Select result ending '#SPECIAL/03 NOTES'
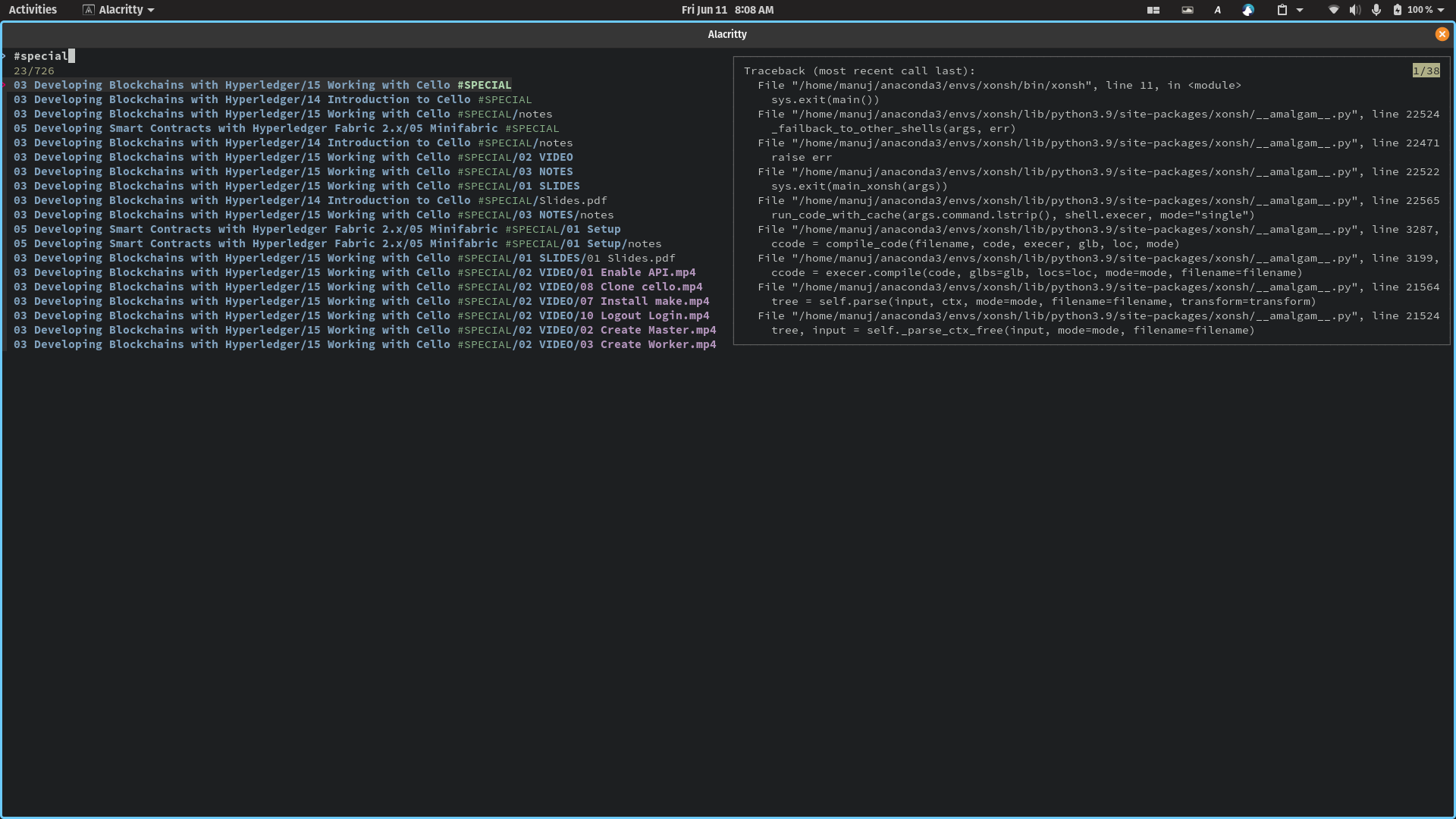This screenshot has height=819, width=1456. pyautogui.click(x=293, y=171)
